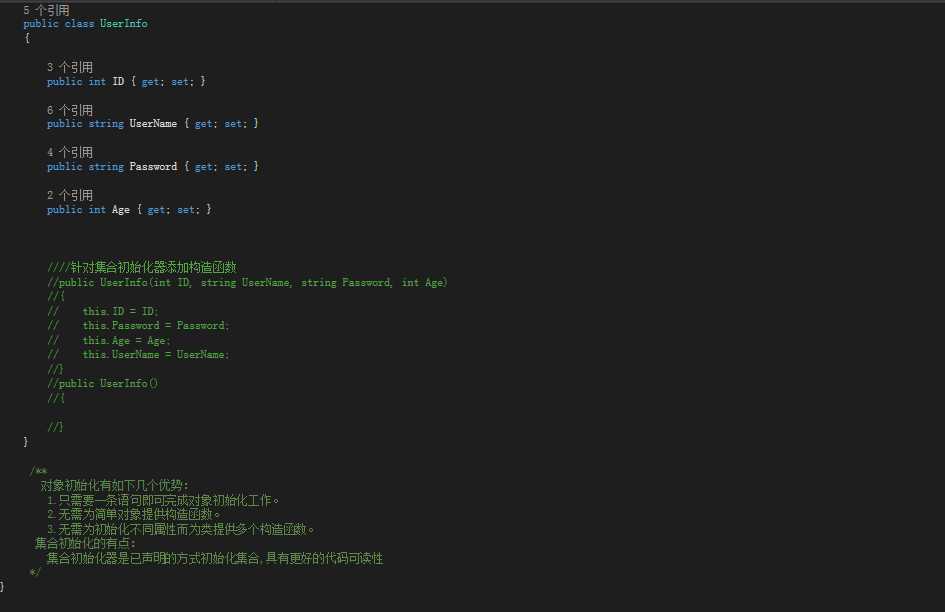Click the '5 个引用' CodeLens above class UserInfo

point(46,10)
